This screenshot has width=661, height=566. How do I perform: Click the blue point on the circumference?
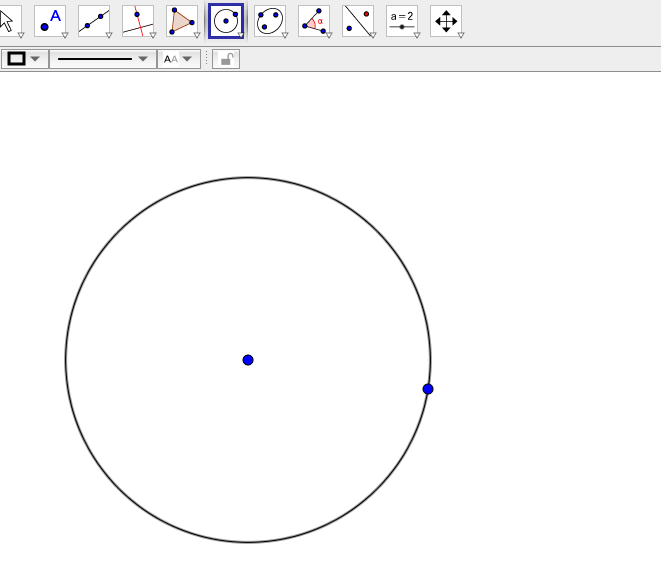pos(428,389)
